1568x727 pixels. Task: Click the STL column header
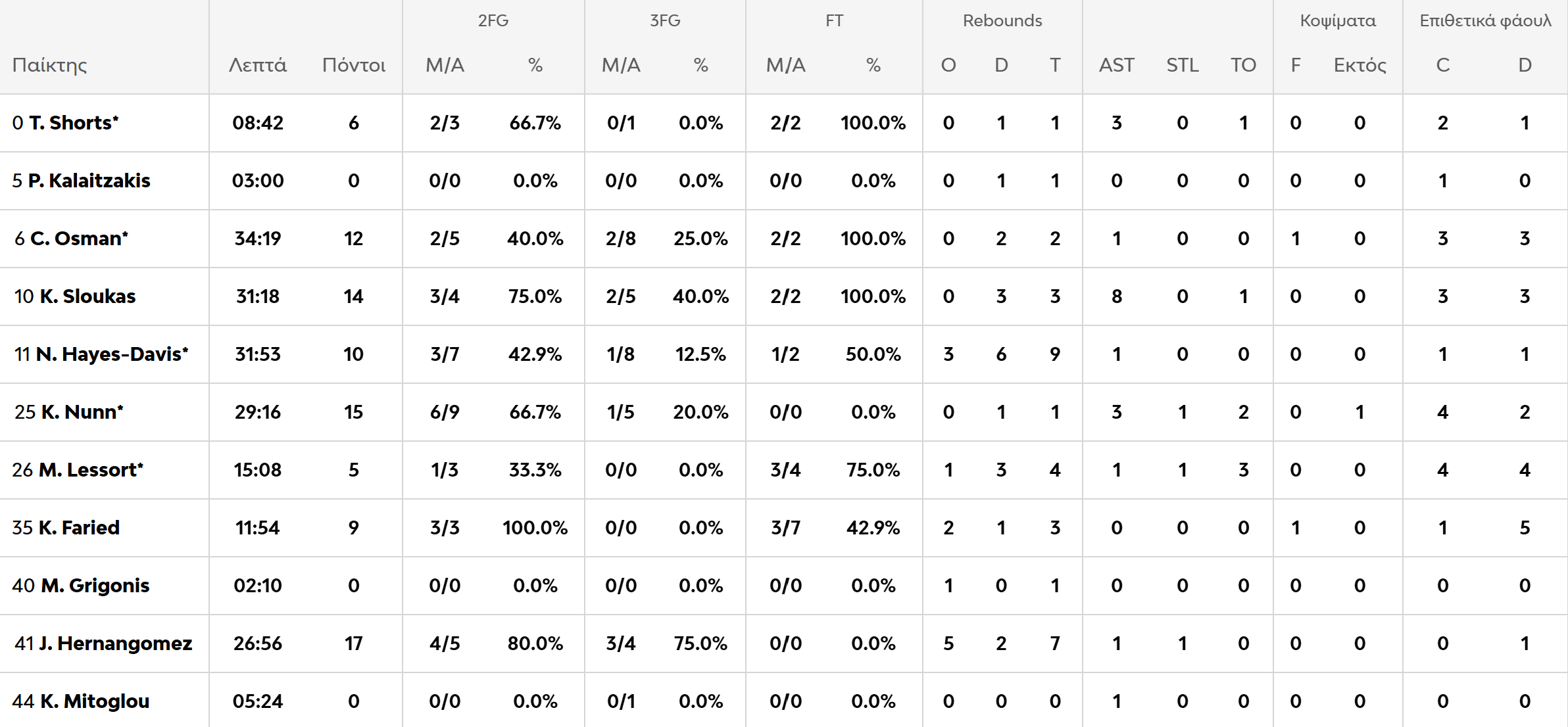1183,65
